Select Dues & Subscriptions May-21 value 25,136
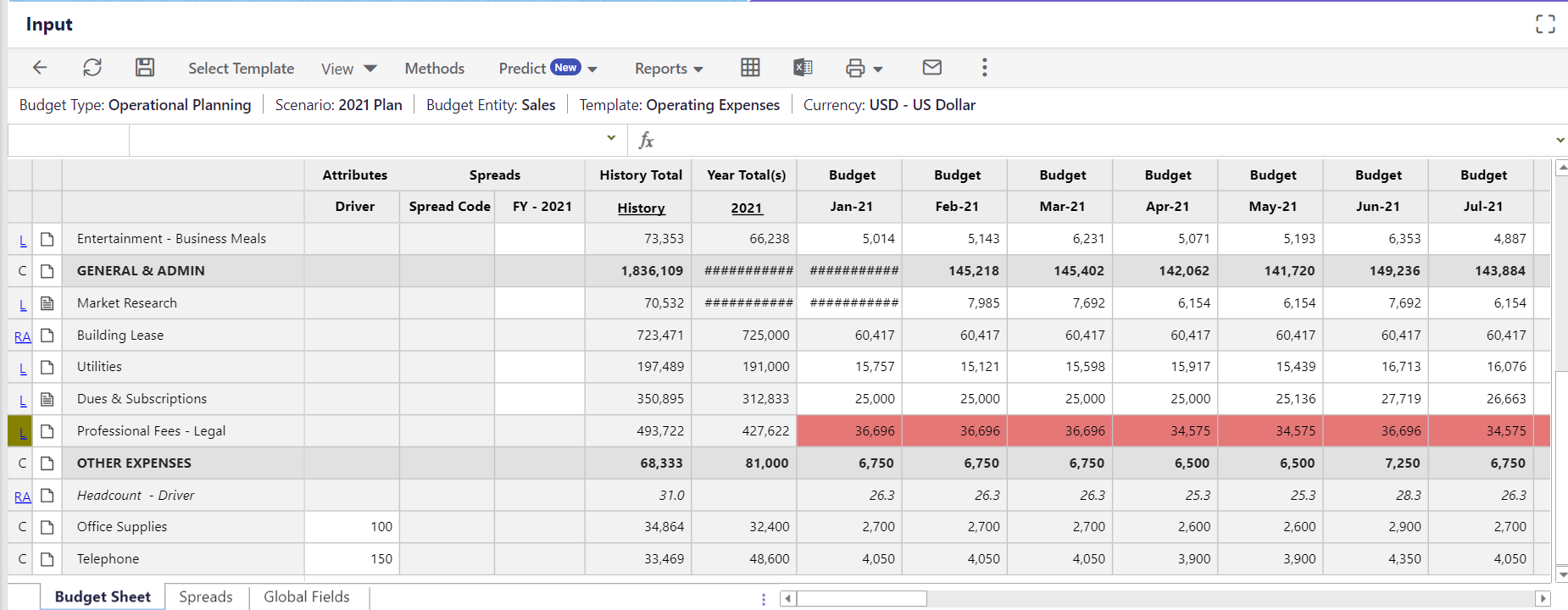Image resolution: width=1568 pixels, height=610 pixels. coord(1271,399)
